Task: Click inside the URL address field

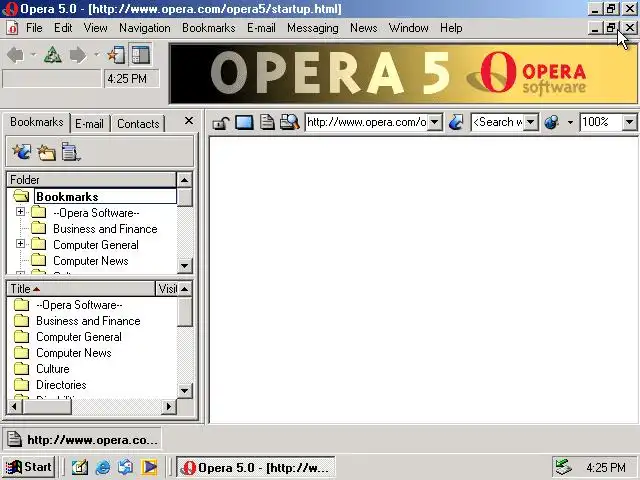Action: click(367, 122)
